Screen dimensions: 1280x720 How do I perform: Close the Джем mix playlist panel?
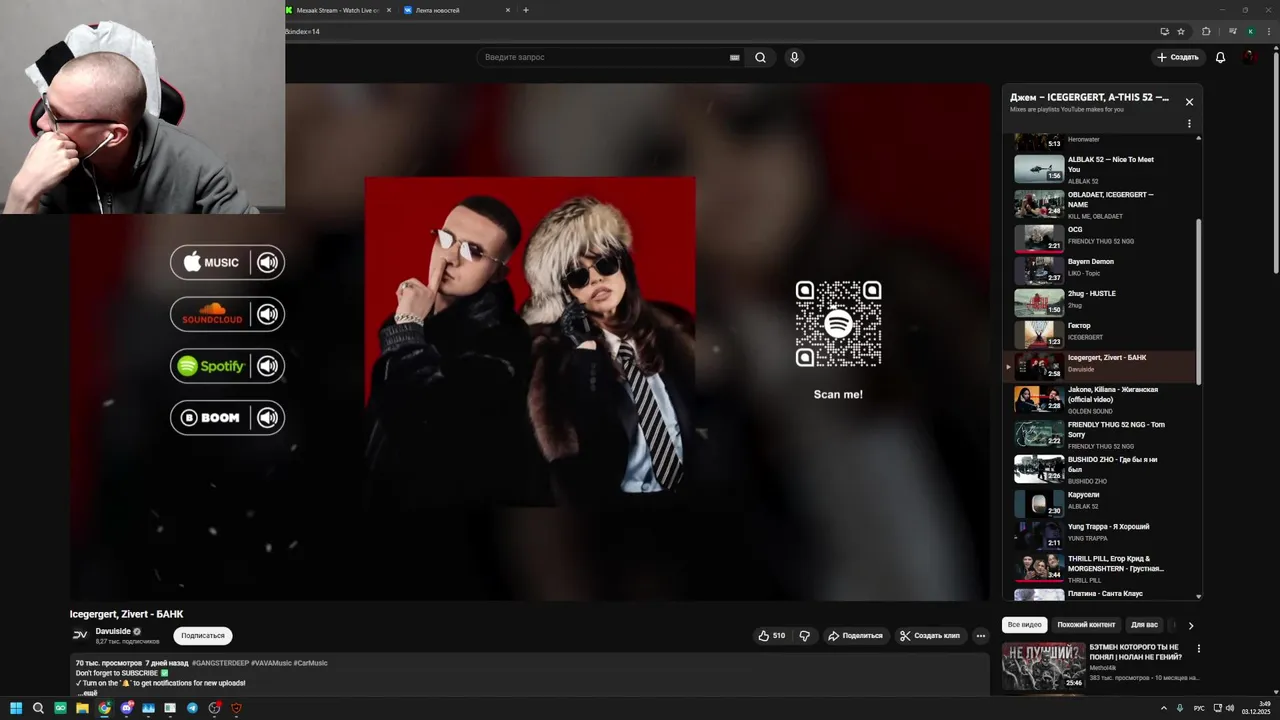tap(1189, 102)
